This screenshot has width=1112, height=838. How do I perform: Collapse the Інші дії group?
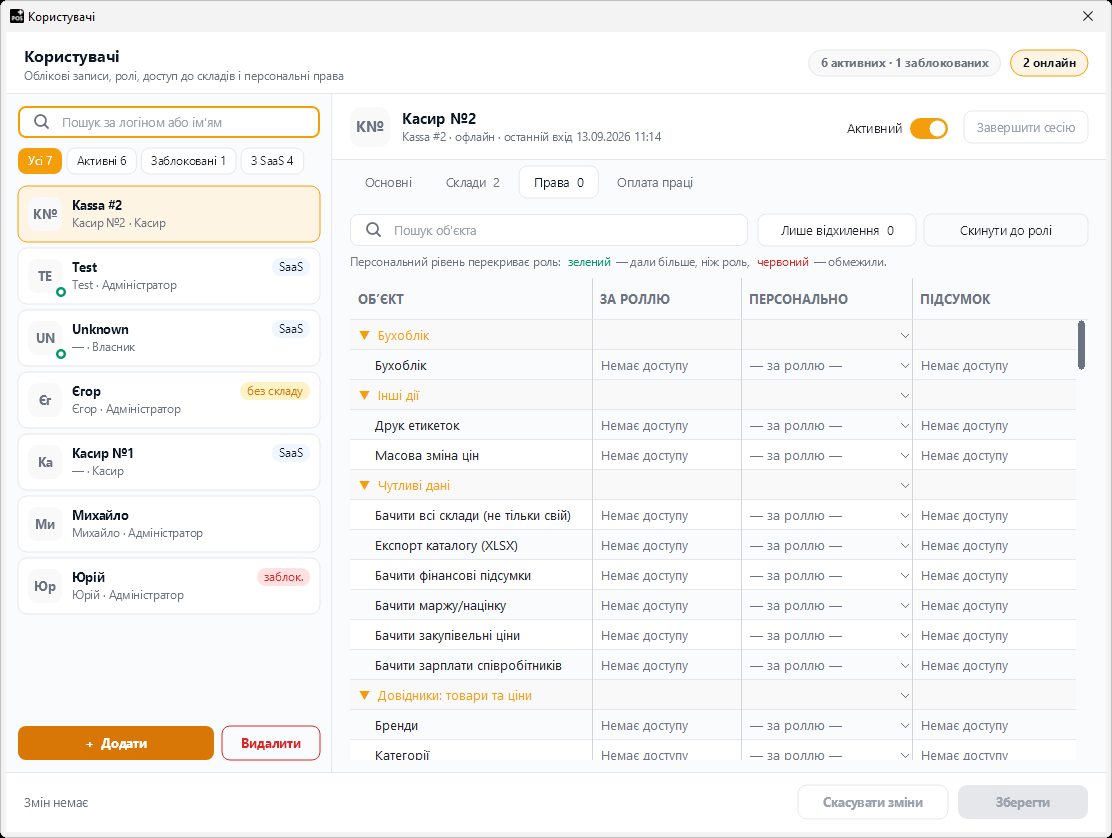pyautogui.click(x=365, y=396)
